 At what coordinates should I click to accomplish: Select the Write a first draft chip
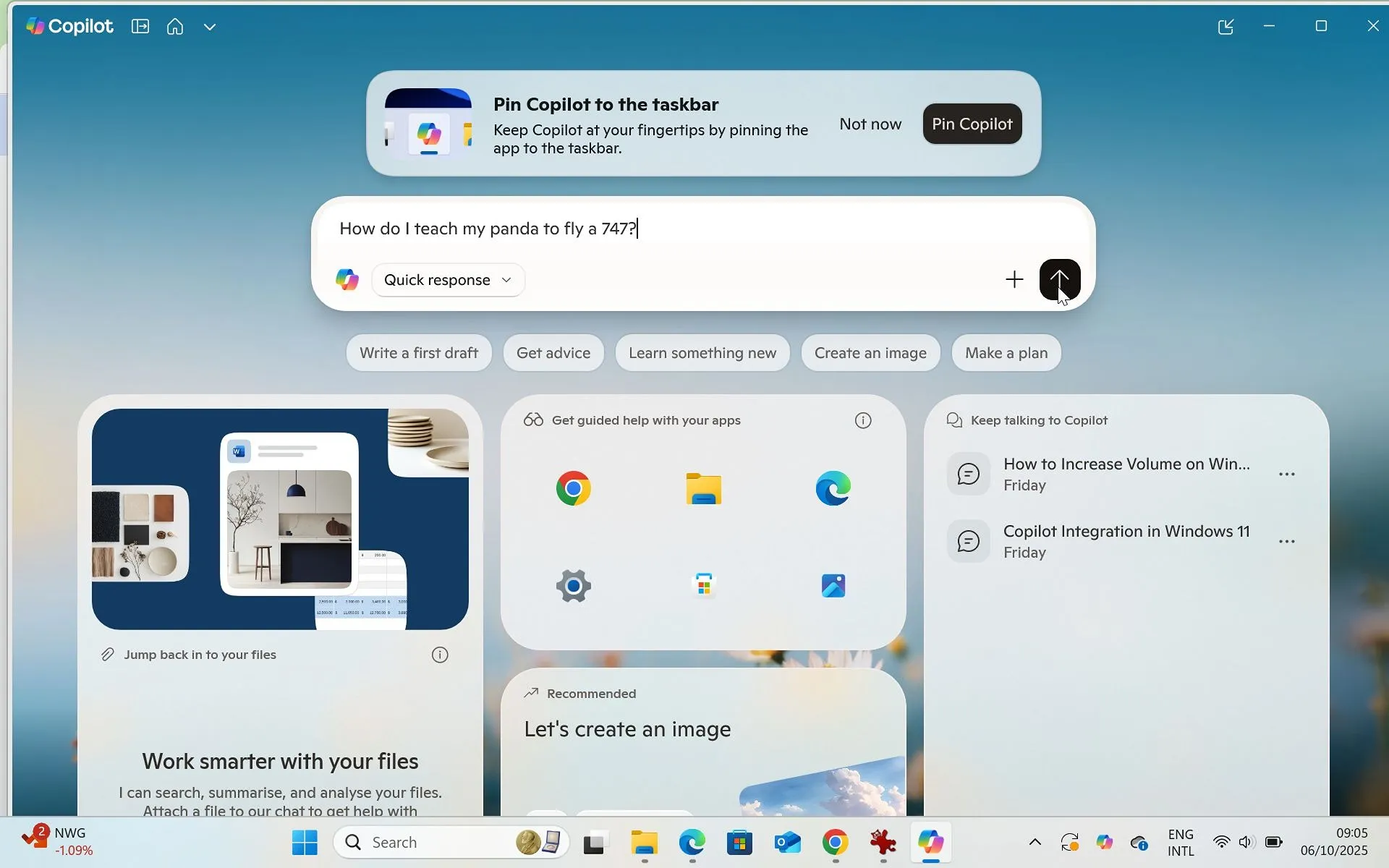point(418,353)
